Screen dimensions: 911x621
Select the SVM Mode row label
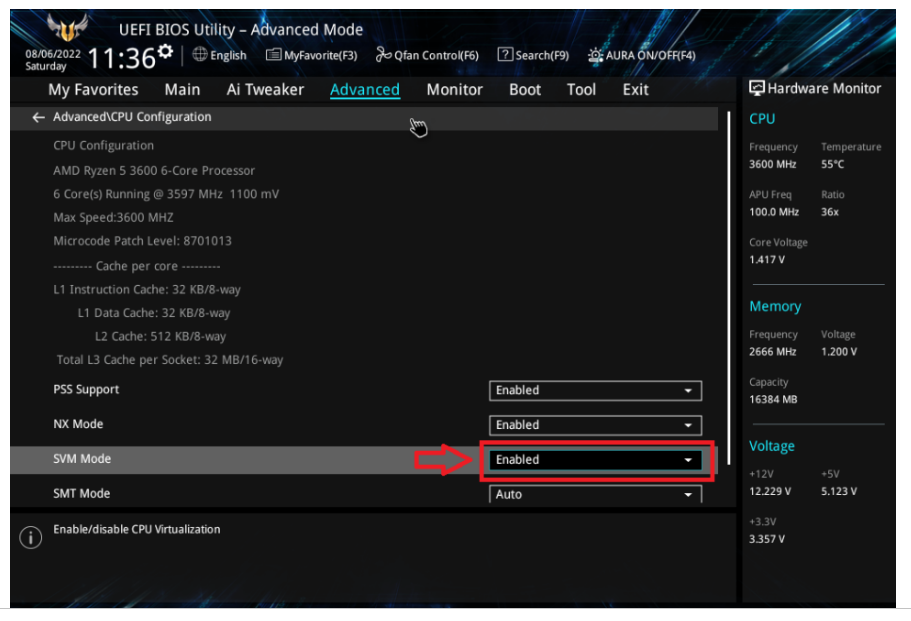click(x=82, y=459)
